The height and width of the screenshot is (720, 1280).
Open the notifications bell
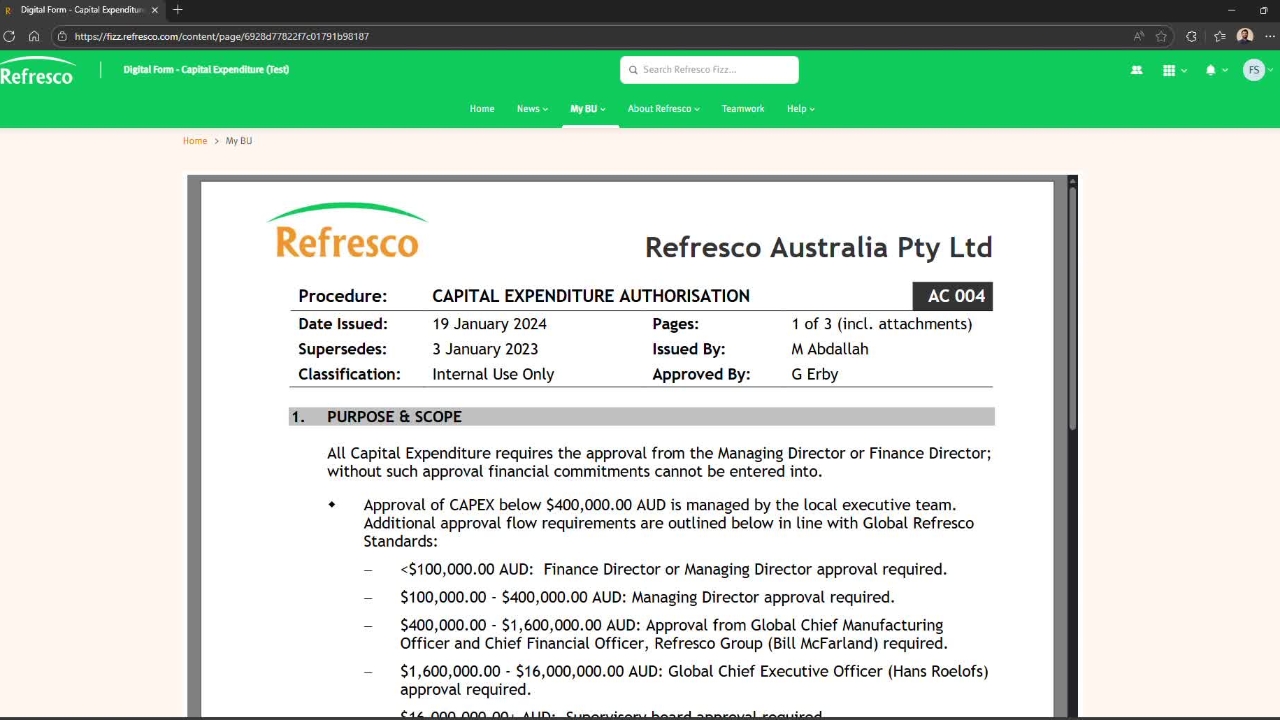[1211, 70]
